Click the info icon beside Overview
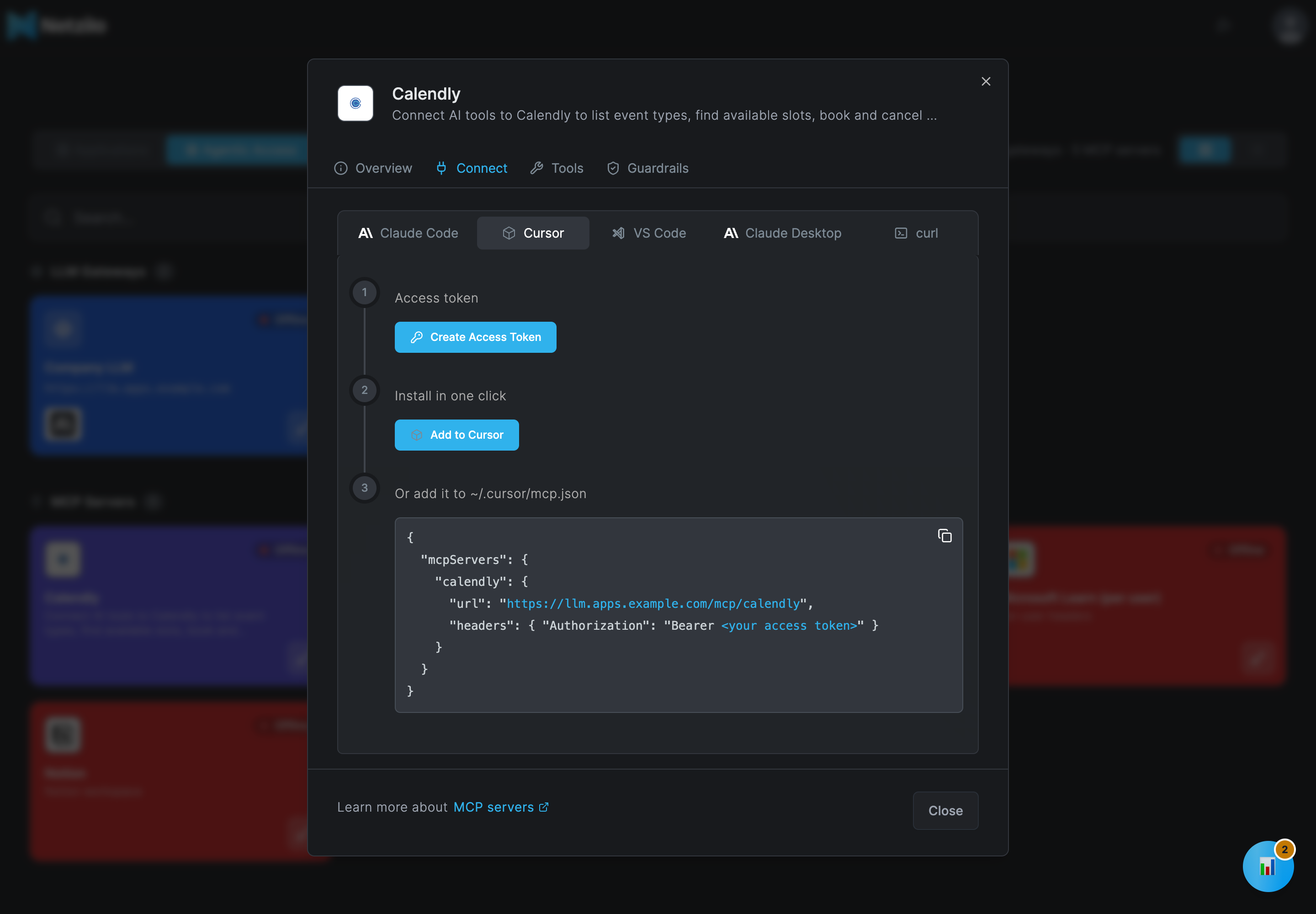 pyautogui.click(x=341, y=168)
